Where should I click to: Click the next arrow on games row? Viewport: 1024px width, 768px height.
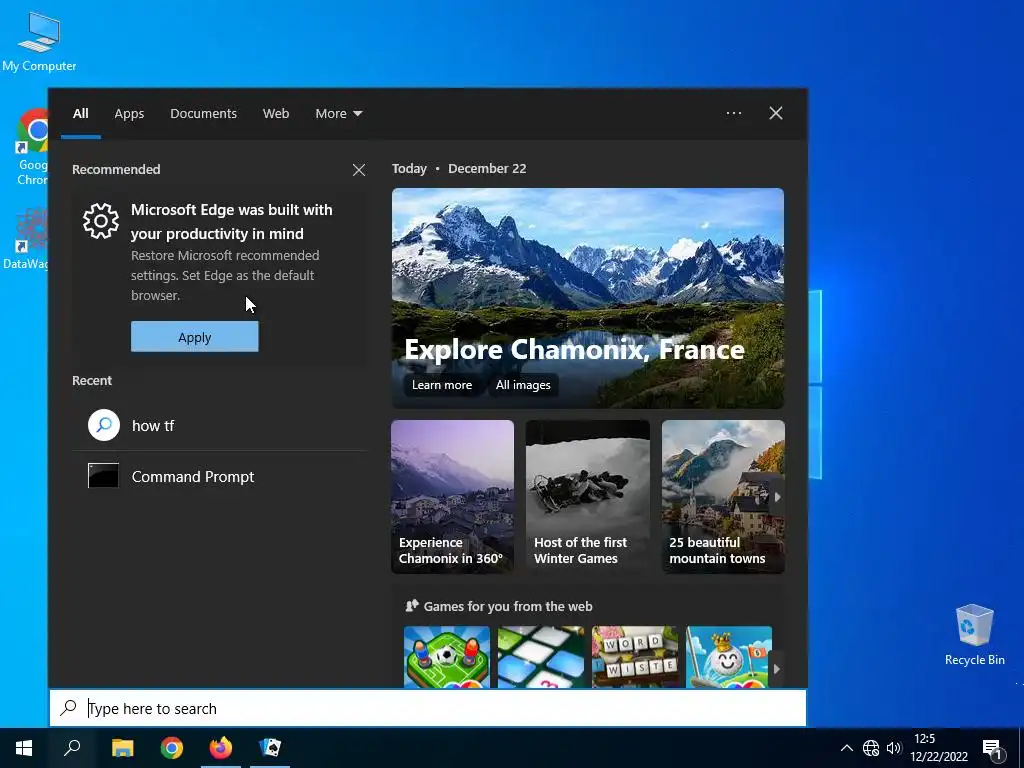coord(776,669)
